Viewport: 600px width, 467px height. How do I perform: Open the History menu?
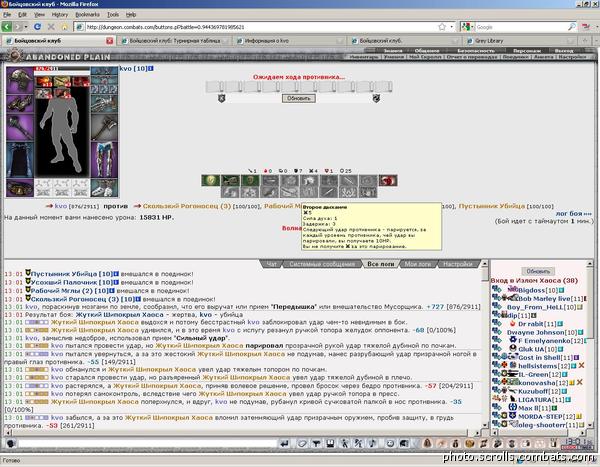60,15
